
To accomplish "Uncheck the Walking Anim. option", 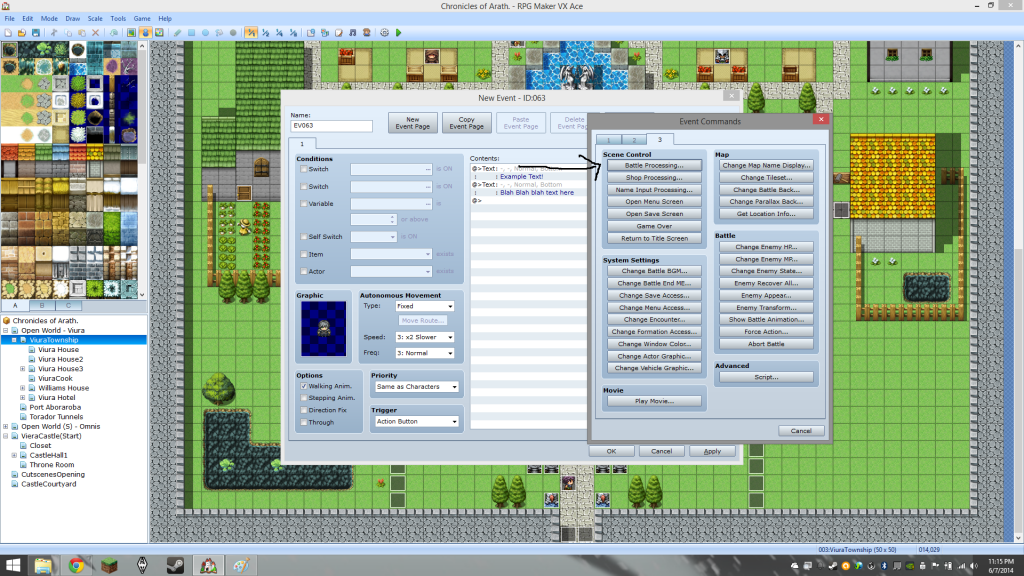I will tap(304, 386).
